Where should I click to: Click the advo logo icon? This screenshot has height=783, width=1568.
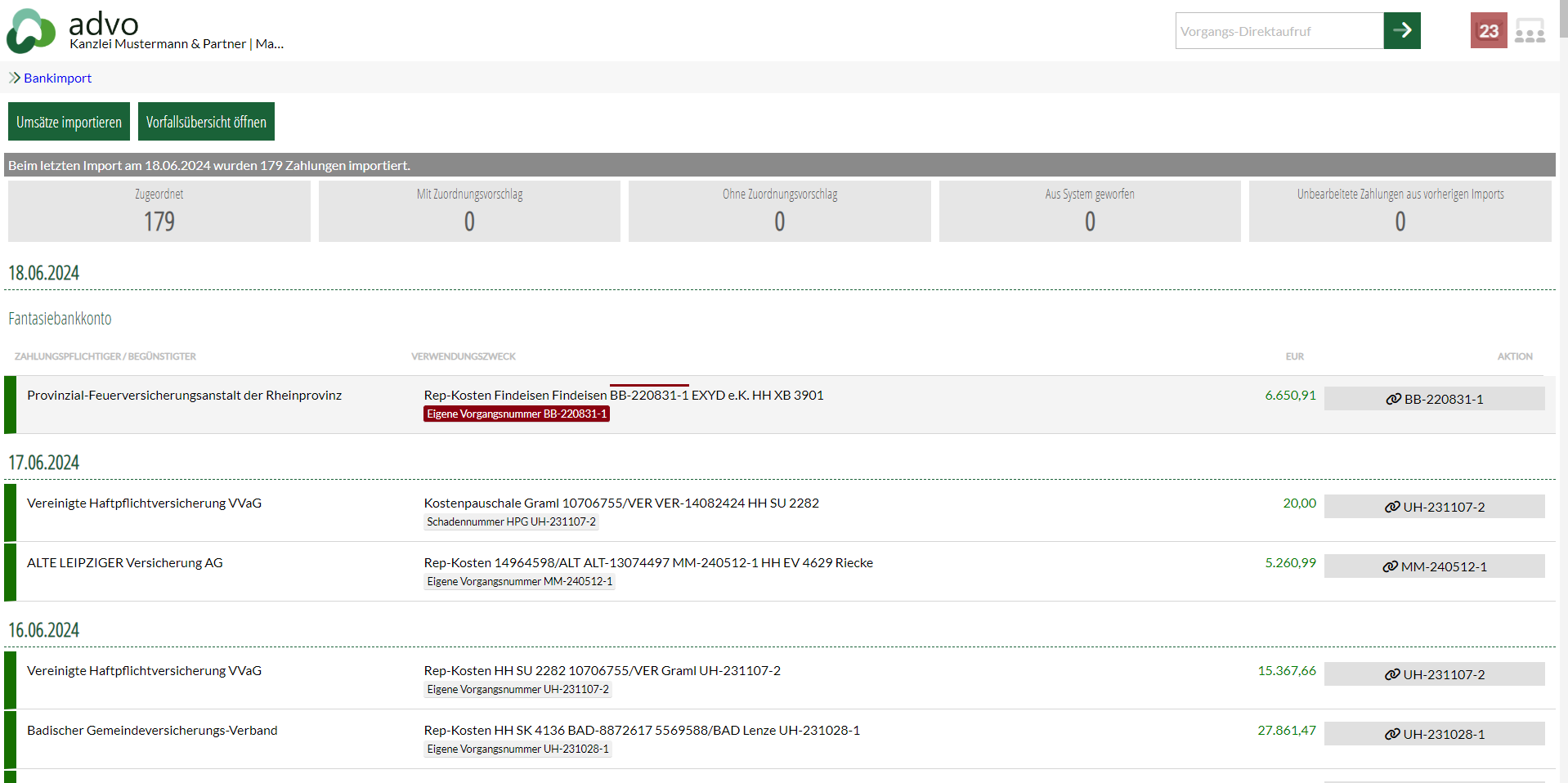(x=31, y=31)
